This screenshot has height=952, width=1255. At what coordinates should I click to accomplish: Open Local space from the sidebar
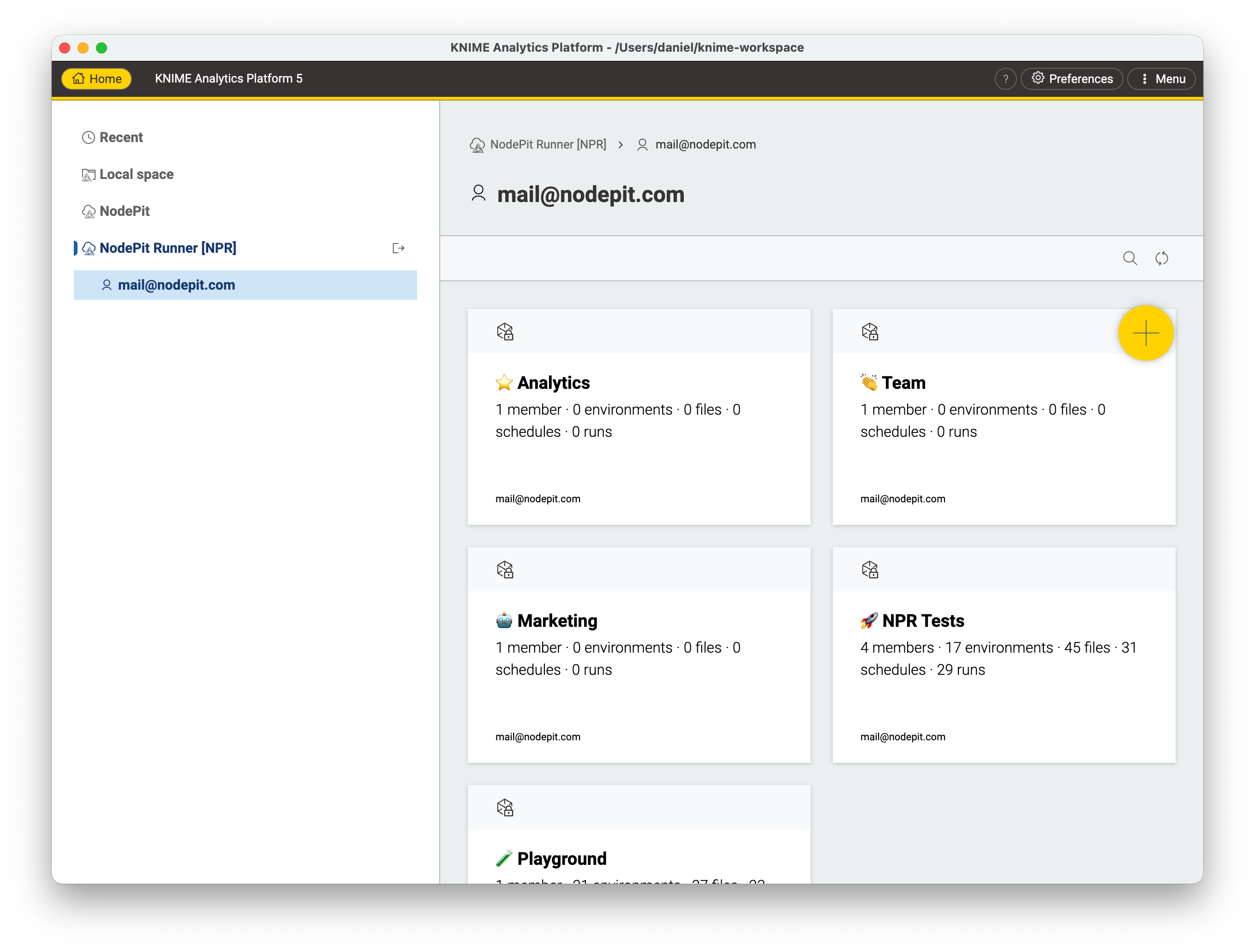tap(136, 174)
